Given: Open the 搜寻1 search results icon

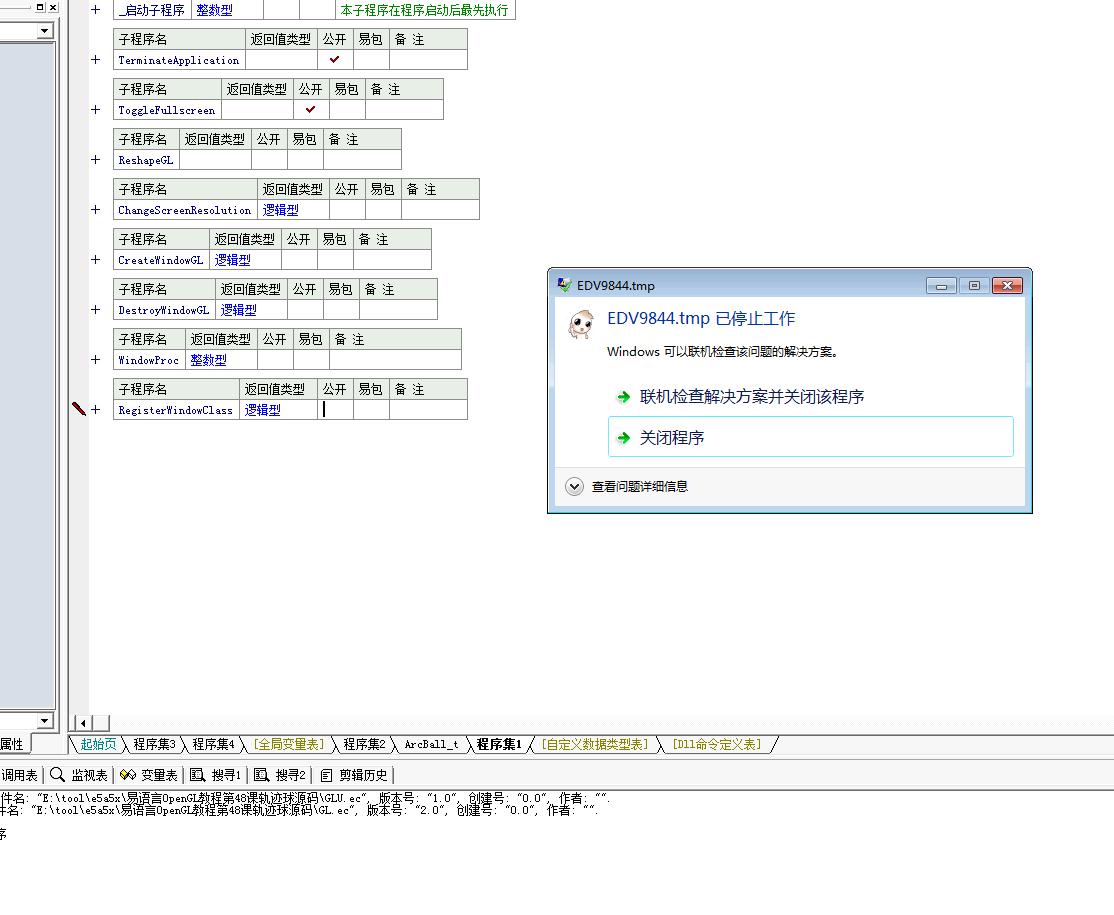Looking at the screenshot, I should tap(198, 775).
